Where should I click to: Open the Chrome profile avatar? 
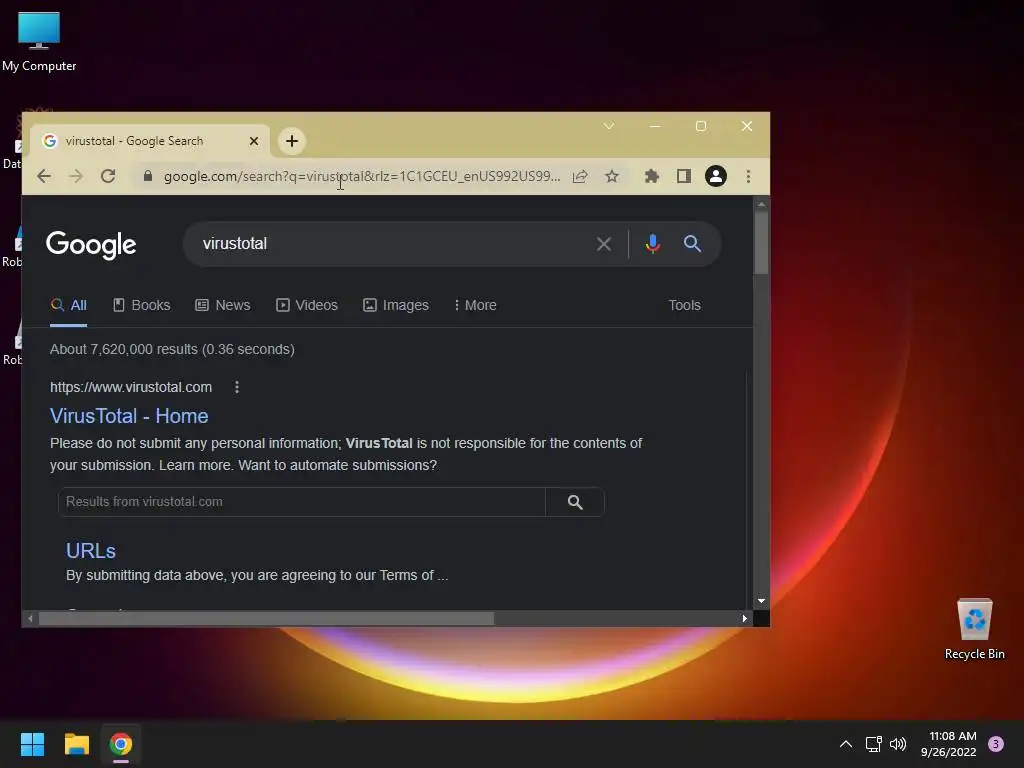pos(716,176)
